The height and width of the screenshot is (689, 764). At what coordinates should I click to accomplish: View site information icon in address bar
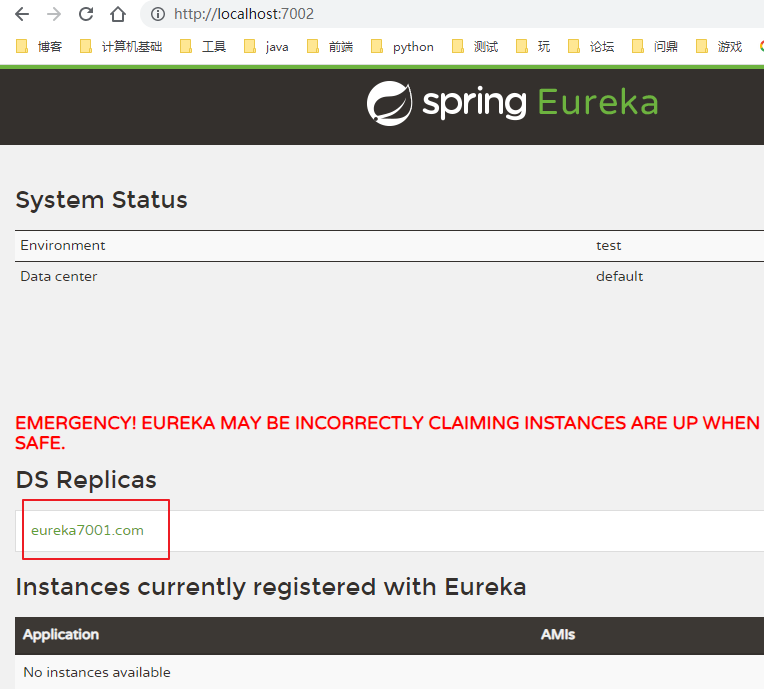(x=157, y=14)
